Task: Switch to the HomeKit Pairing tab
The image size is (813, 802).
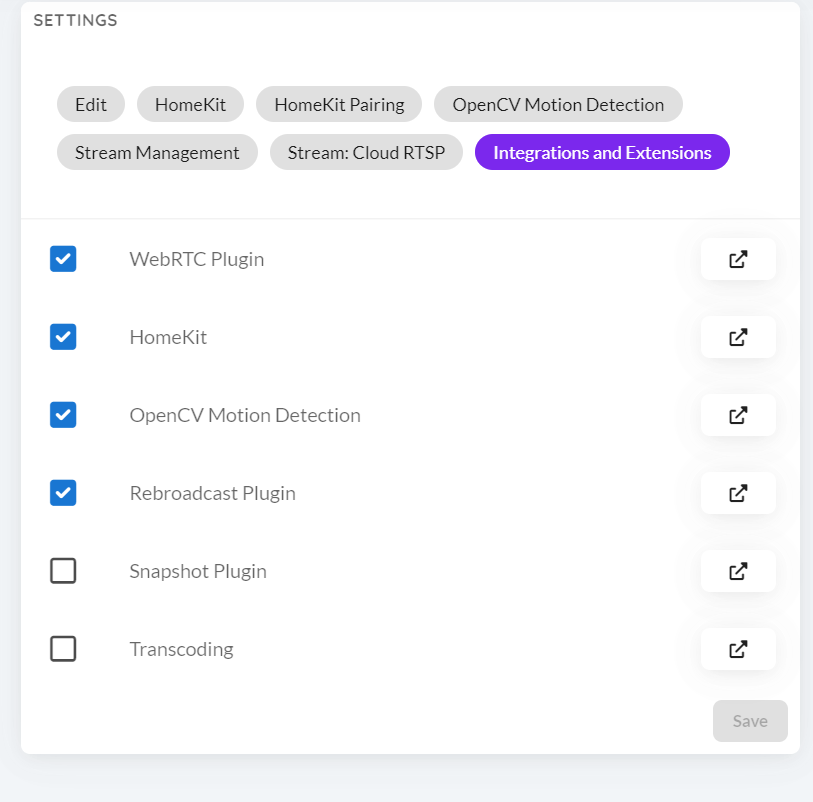Action: coord(338,104)
